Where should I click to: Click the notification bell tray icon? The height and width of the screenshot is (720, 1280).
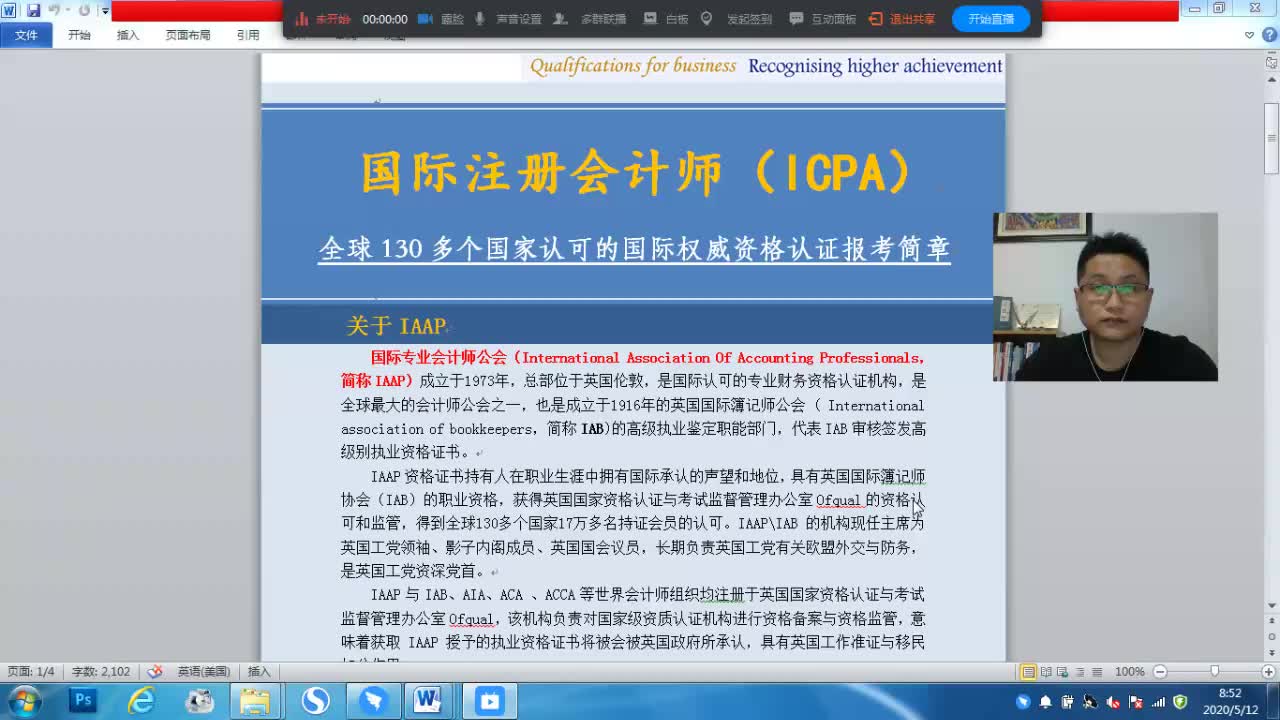pos(1045,702)
